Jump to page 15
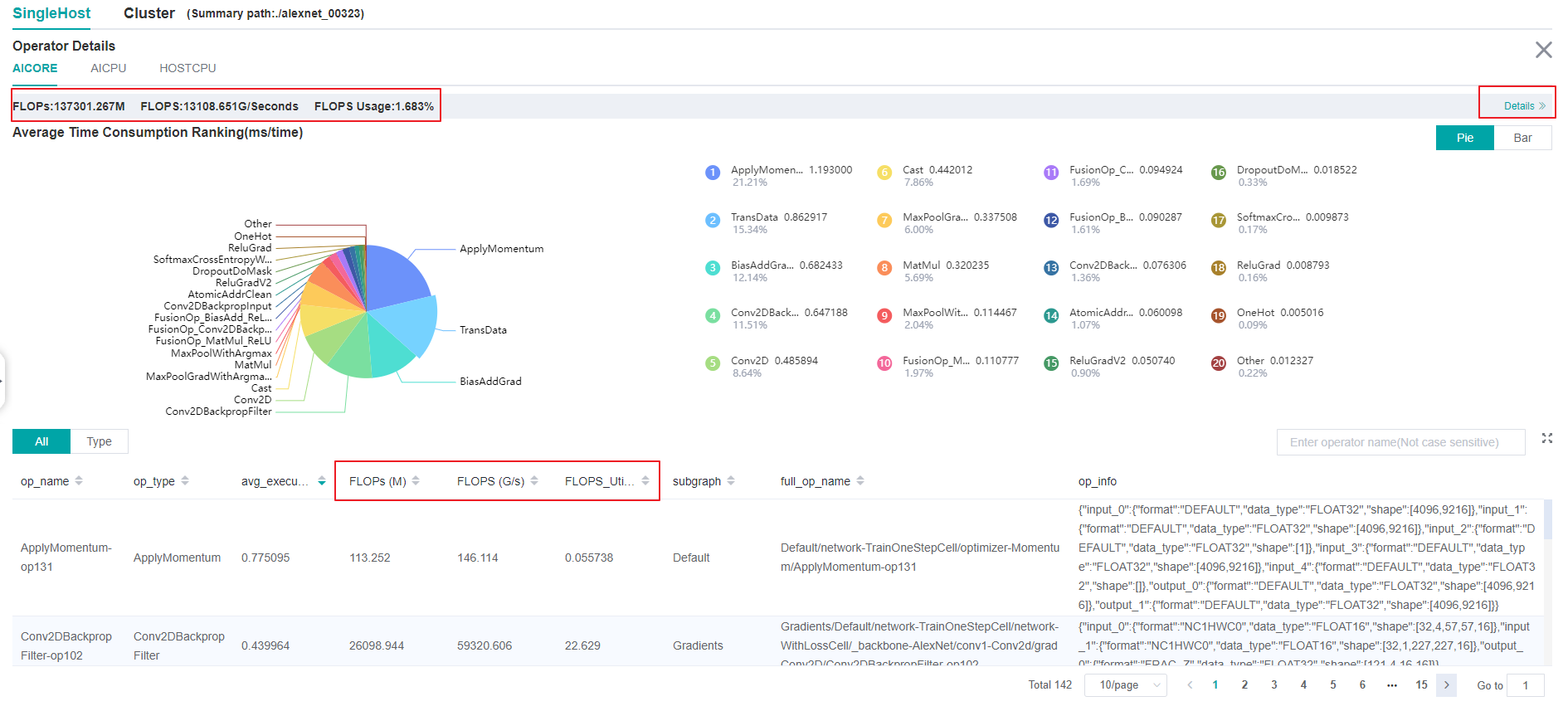The image size is (1568, 711). click(1421, 685)
